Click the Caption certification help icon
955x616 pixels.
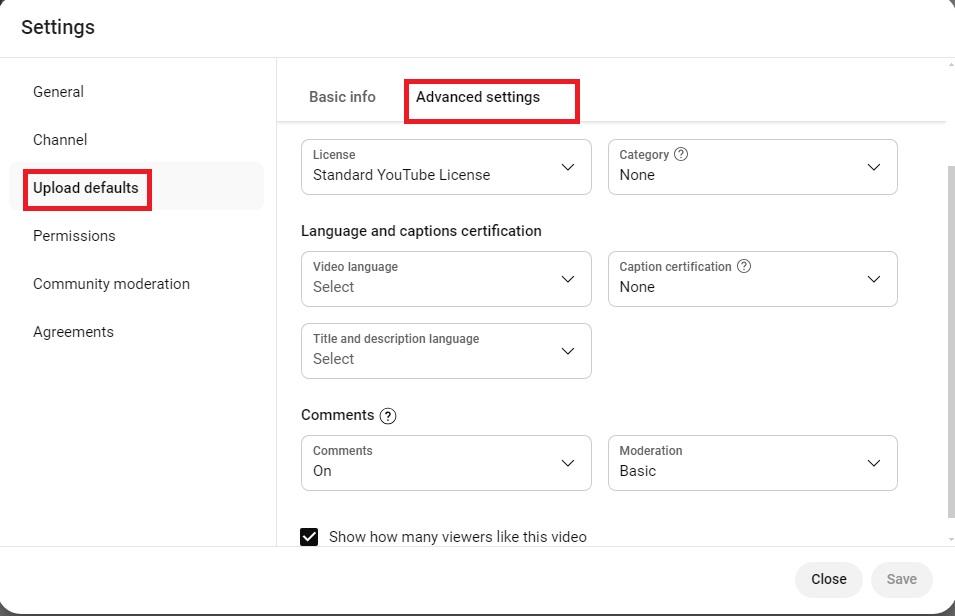744,266
